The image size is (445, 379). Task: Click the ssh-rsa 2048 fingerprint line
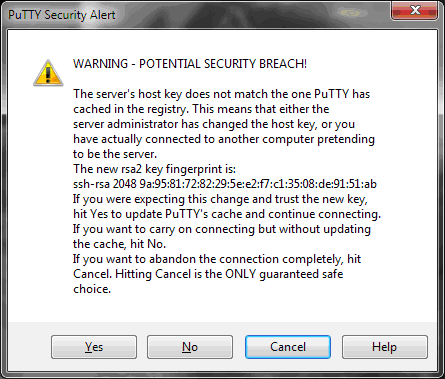click(225, 184)
